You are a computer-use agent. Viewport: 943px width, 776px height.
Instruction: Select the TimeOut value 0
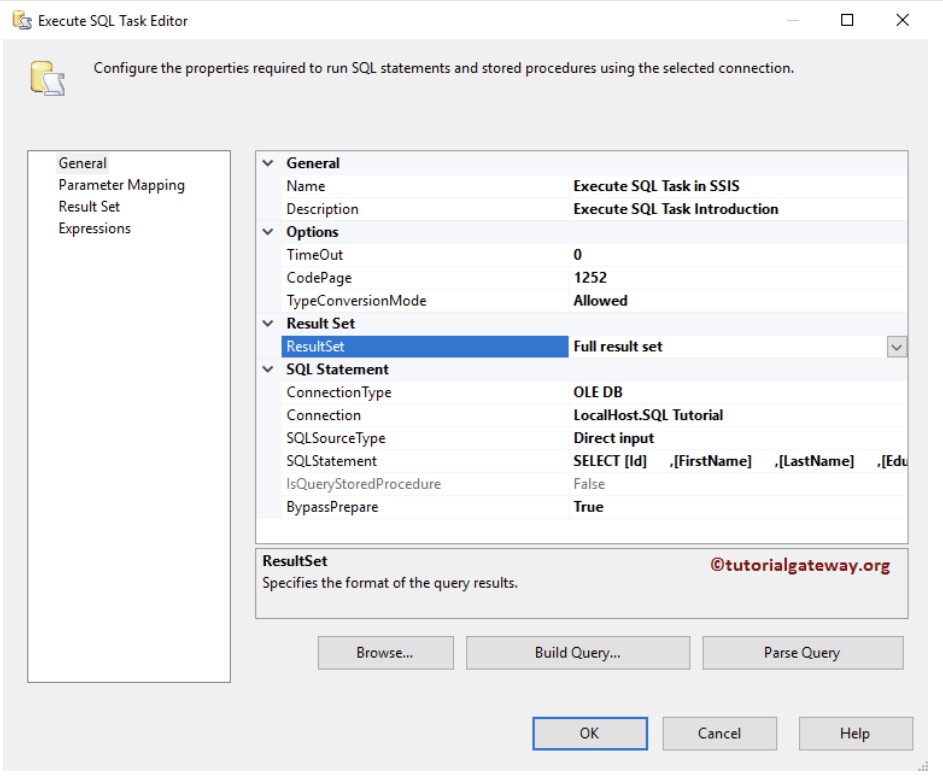click(x=738, y=254)
